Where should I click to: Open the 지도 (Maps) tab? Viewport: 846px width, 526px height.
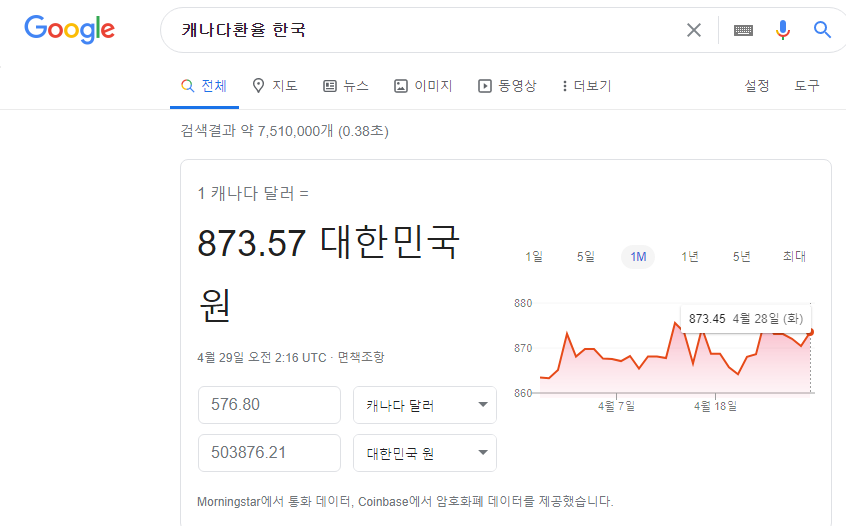[x=275, y=86]
